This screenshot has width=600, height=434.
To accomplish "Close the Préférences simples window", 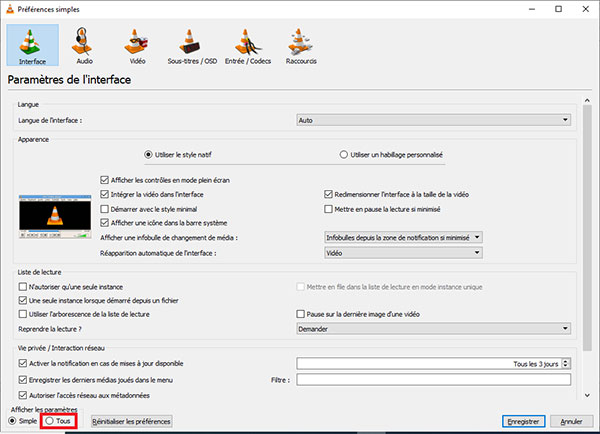I will point(585,9).
